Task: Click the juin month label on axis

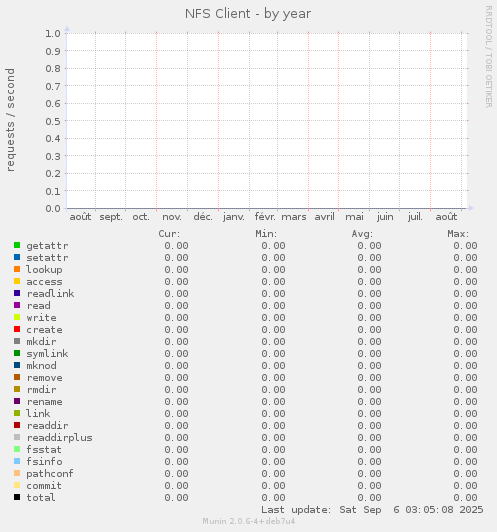Action: (385, 217)
